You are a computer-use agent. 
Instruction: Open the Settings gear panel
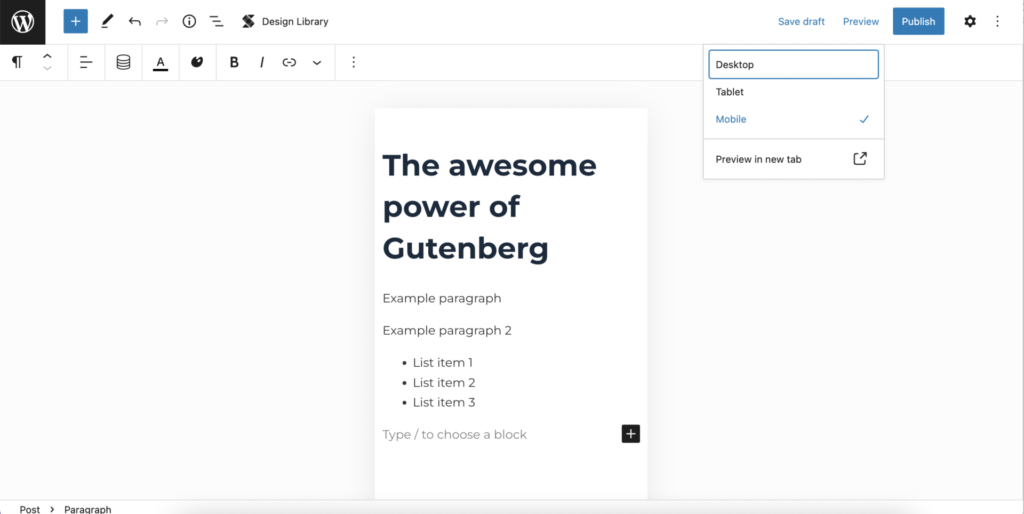(x=969, y=21)
